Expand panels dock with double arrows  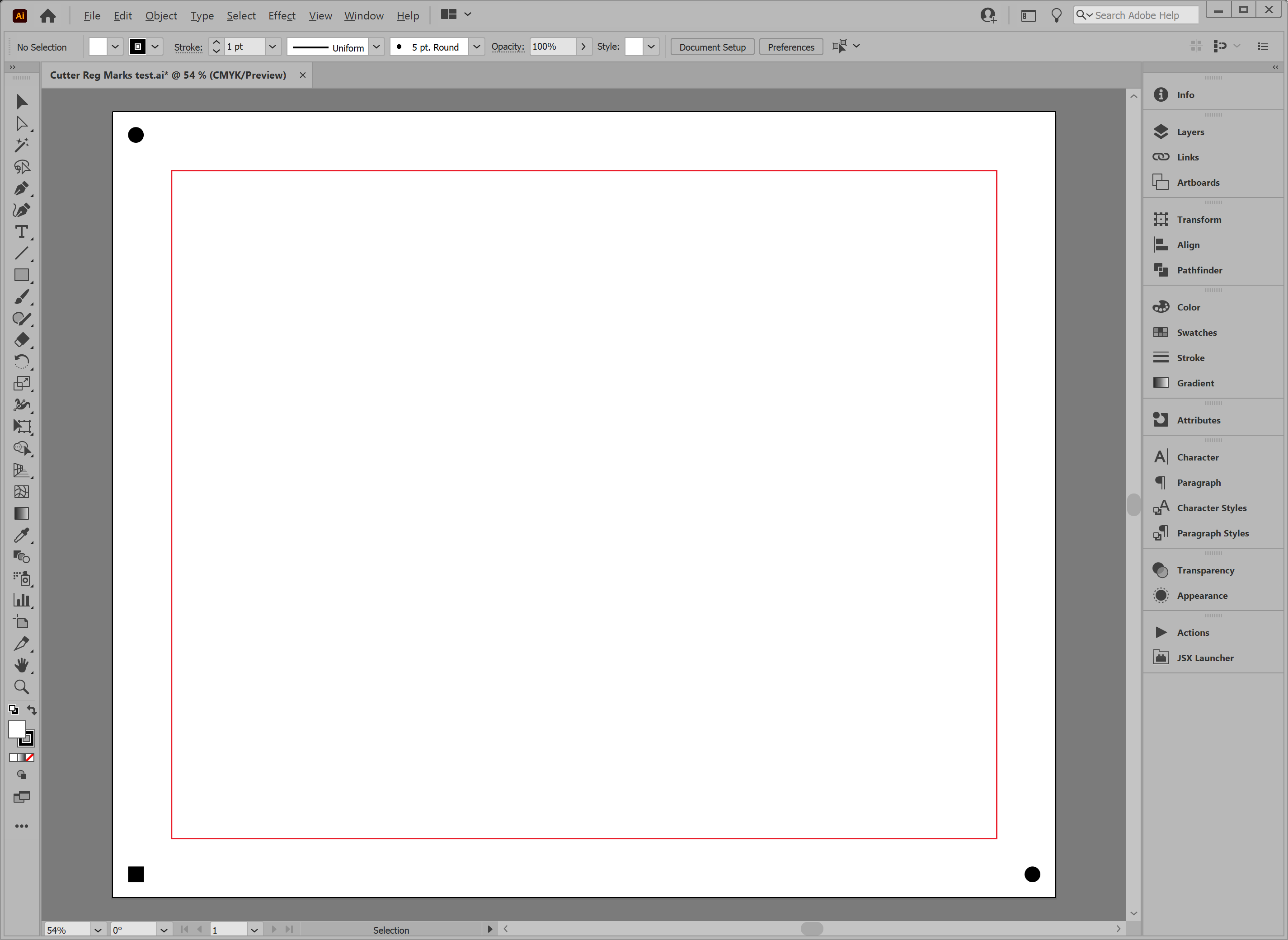(x=1275, y=67)
